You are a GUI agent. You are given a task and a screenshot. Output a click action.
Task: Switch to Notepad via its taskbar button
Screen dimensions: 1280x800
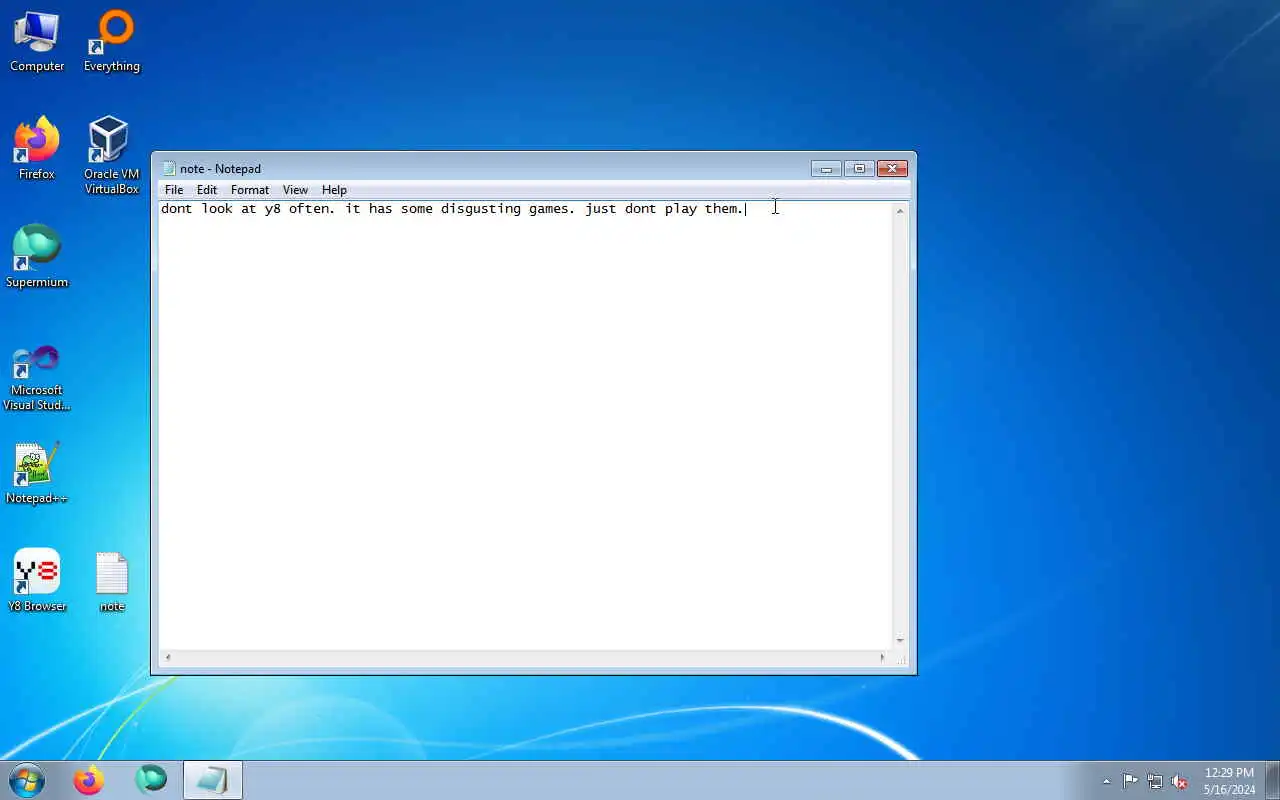pyautogui.click(x=212, y=780)
